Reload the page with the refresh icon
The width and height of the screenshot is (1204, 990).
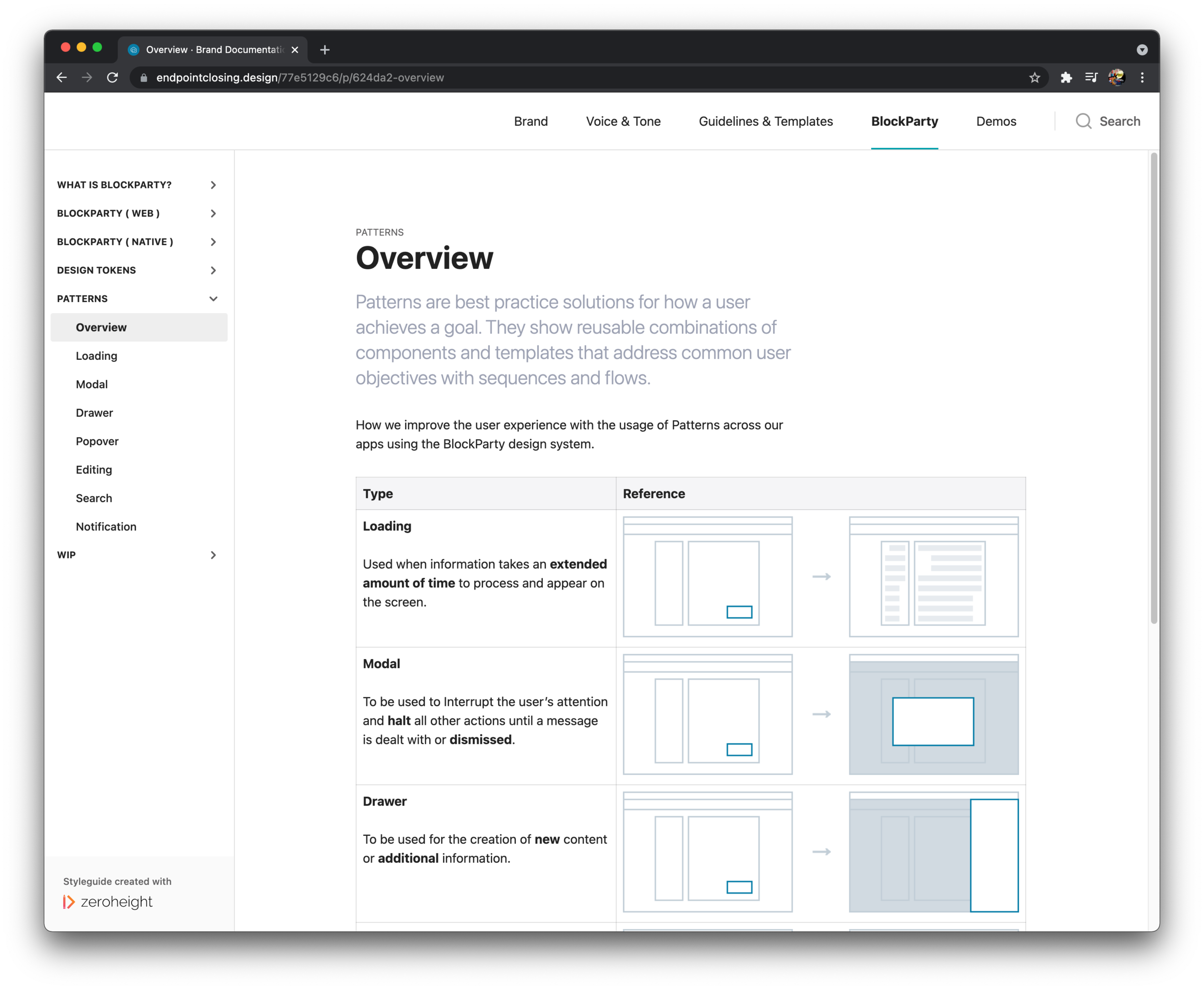112,78
